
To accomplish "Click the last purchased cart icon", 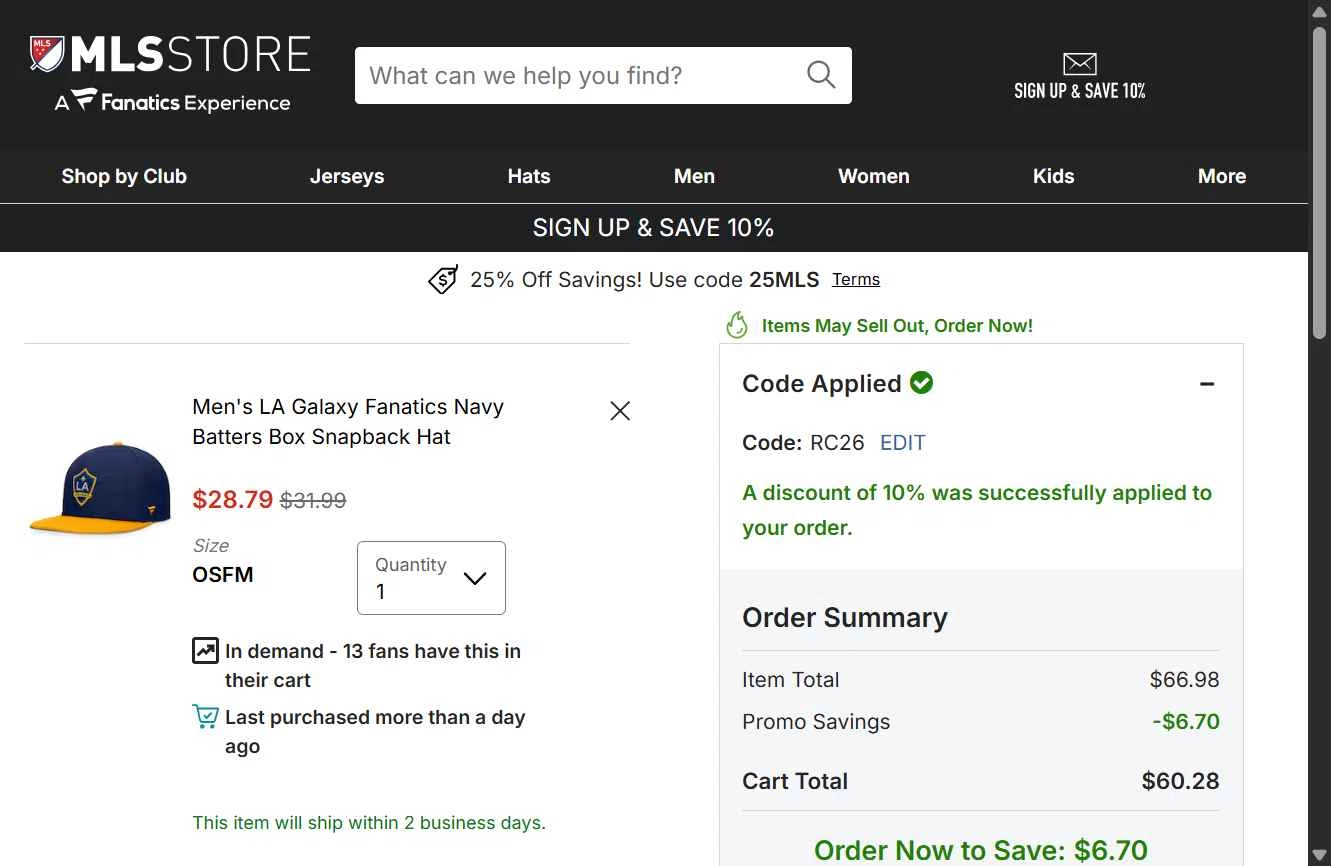I will [205, 717].
